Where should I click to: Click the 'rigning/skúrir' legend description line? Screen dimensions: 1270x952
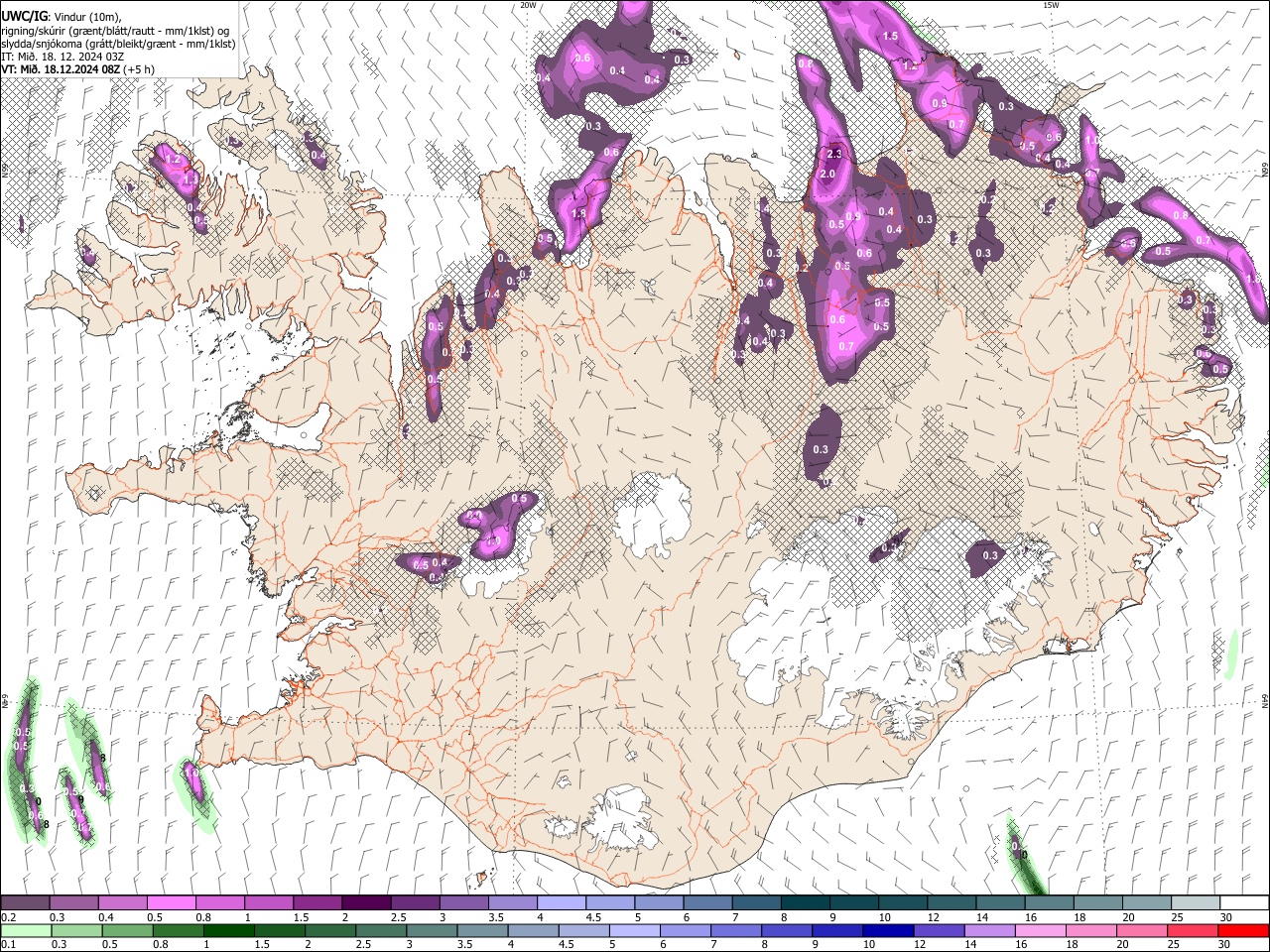pyautogui.click(x=115, y=30)
